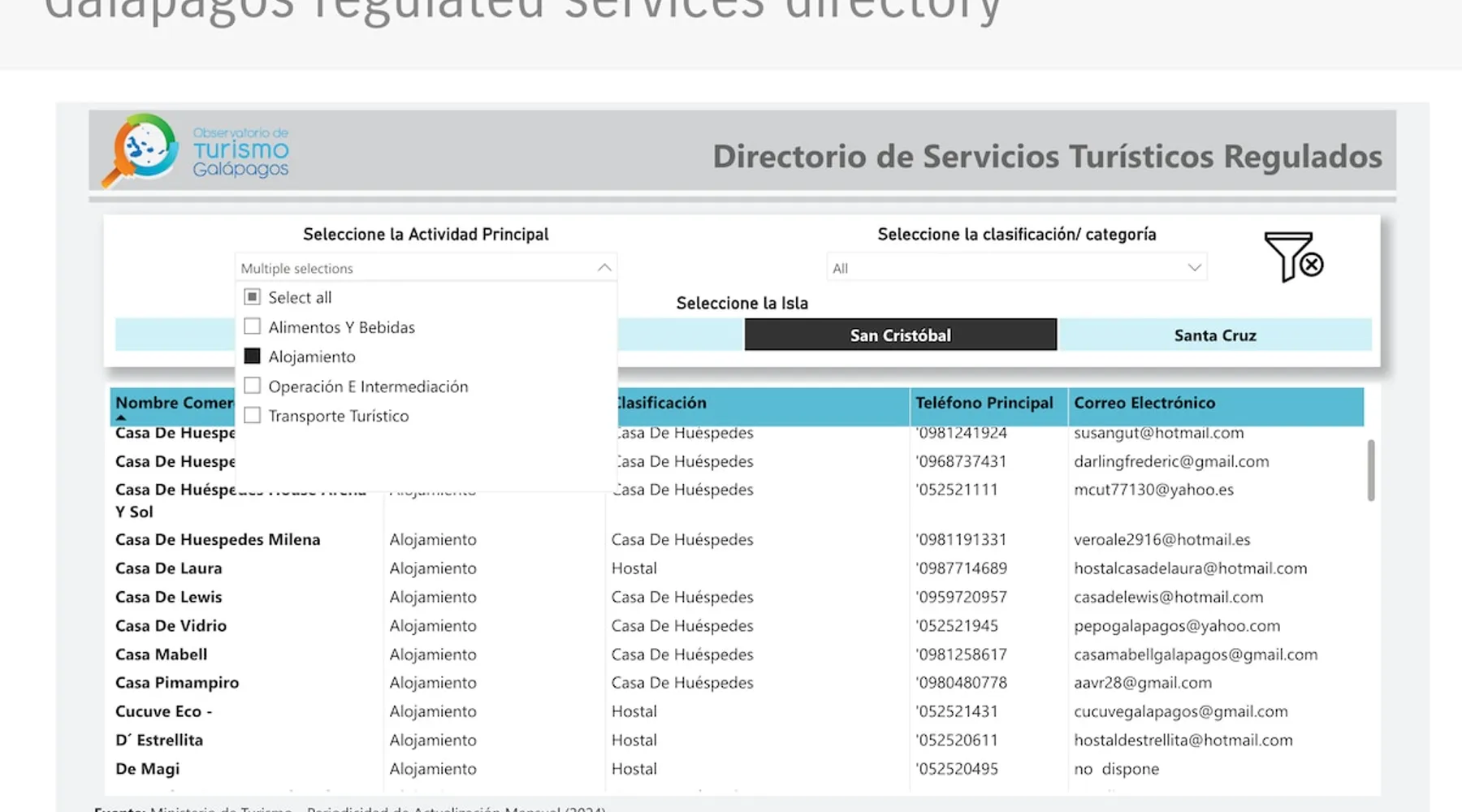Sort by Correo Electrónico column header
This screenshot has height=812, width=1462.
[1144, 403]
